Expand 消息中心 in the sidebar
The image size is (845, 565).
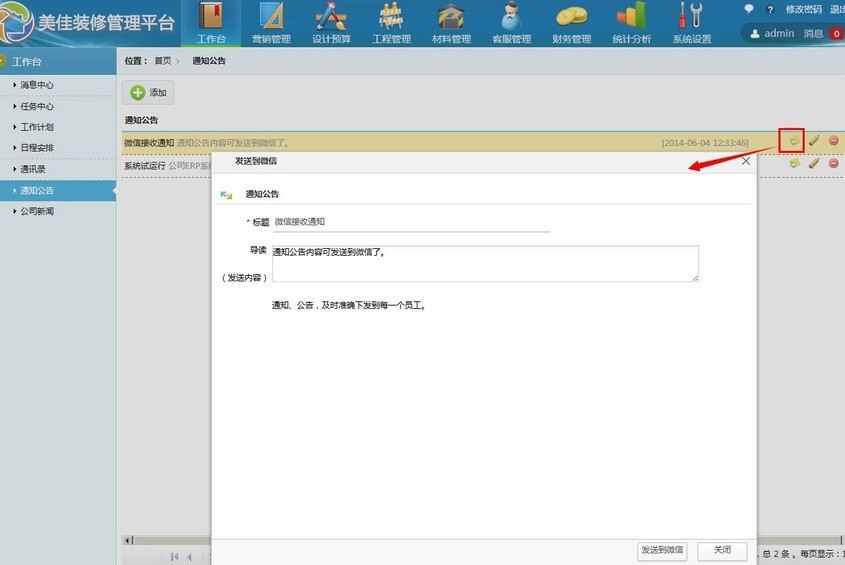pyautogui.click(x=37, y=85)
